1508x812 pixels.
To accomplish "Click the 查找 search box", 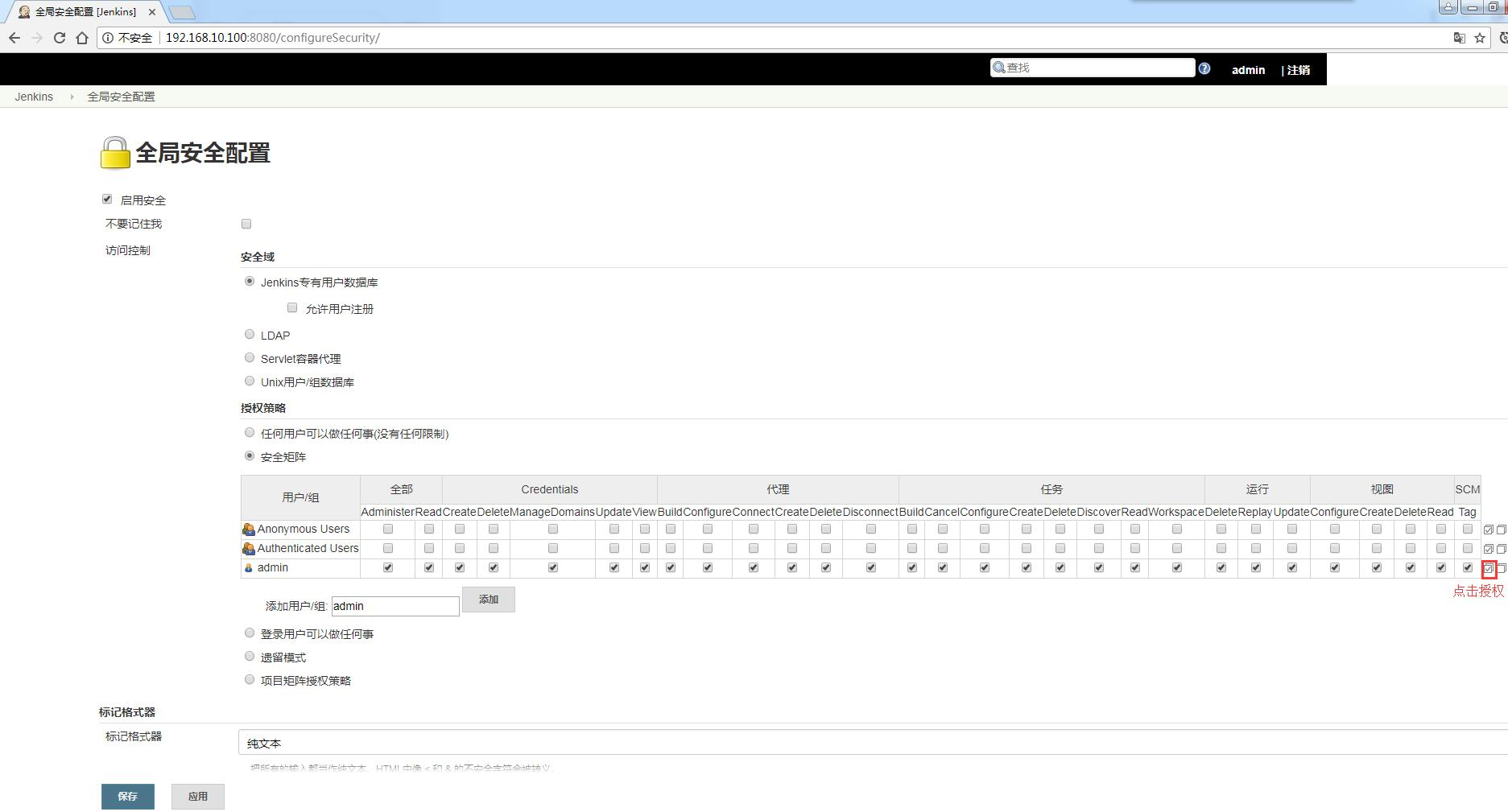I will click(1093, 68).
